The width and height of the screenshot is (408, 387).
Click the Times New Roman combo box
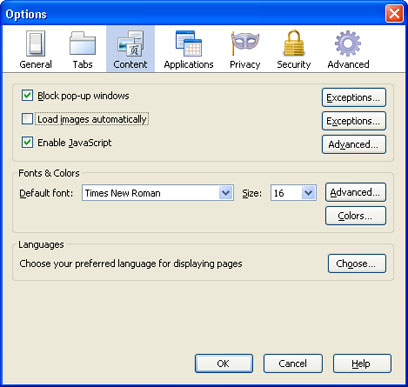coord(158,193)
